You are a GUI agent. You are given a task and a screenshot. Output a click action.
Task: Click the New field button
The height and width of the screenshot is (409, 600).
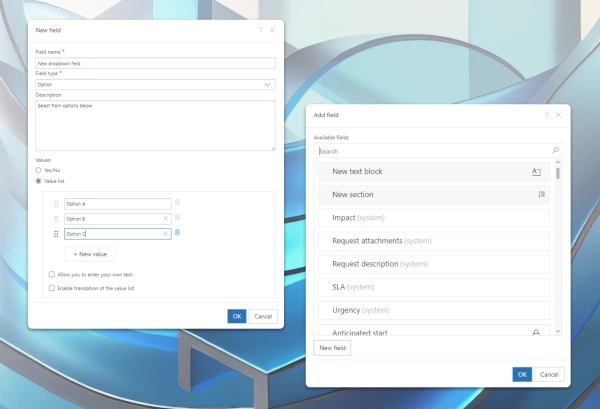click(x=332, y=348)
